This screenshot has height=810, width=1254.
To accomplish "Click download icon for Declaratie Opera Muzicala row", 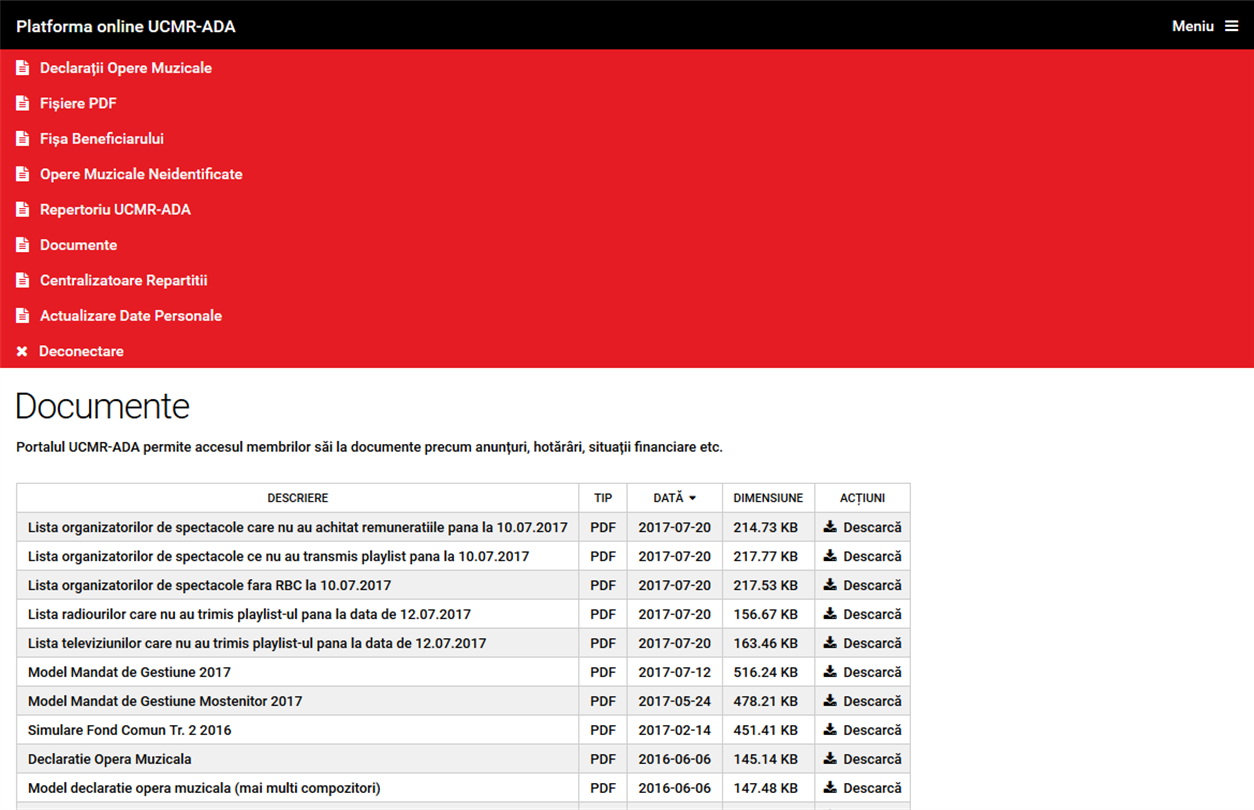I will (830, 759).
